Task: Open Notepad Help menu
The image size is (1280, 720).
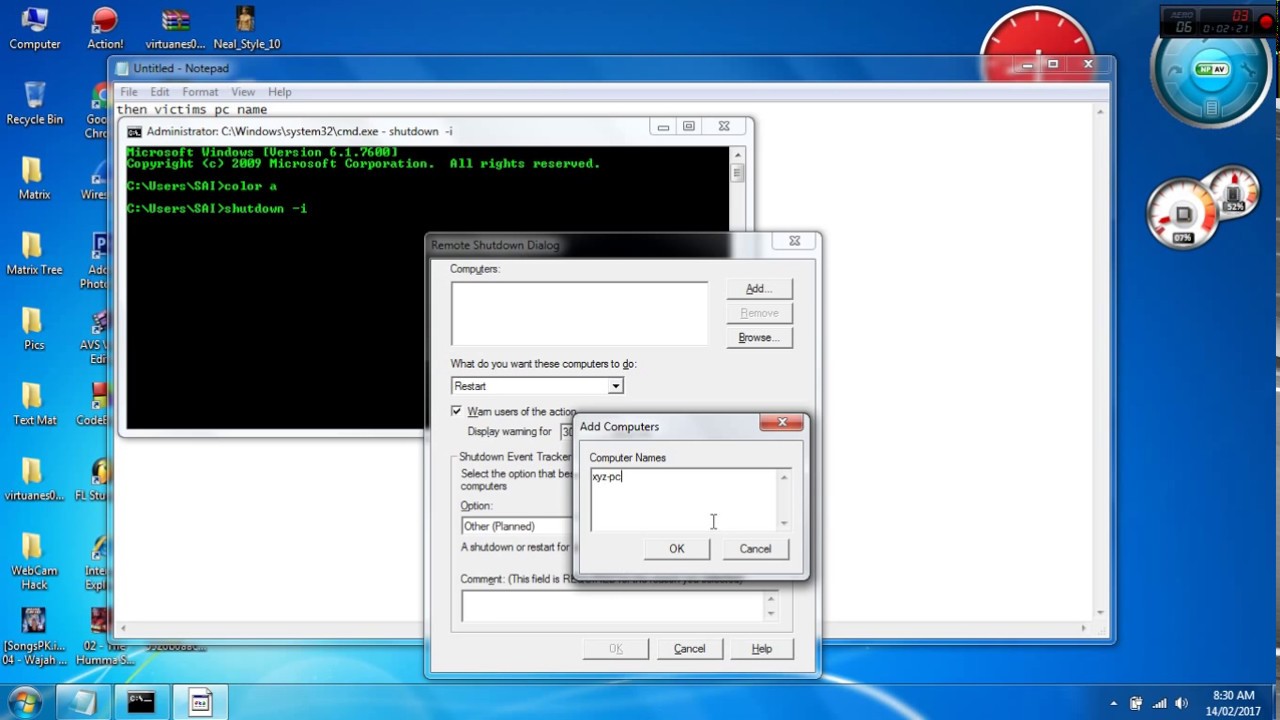Action: (x=280, y=92)
